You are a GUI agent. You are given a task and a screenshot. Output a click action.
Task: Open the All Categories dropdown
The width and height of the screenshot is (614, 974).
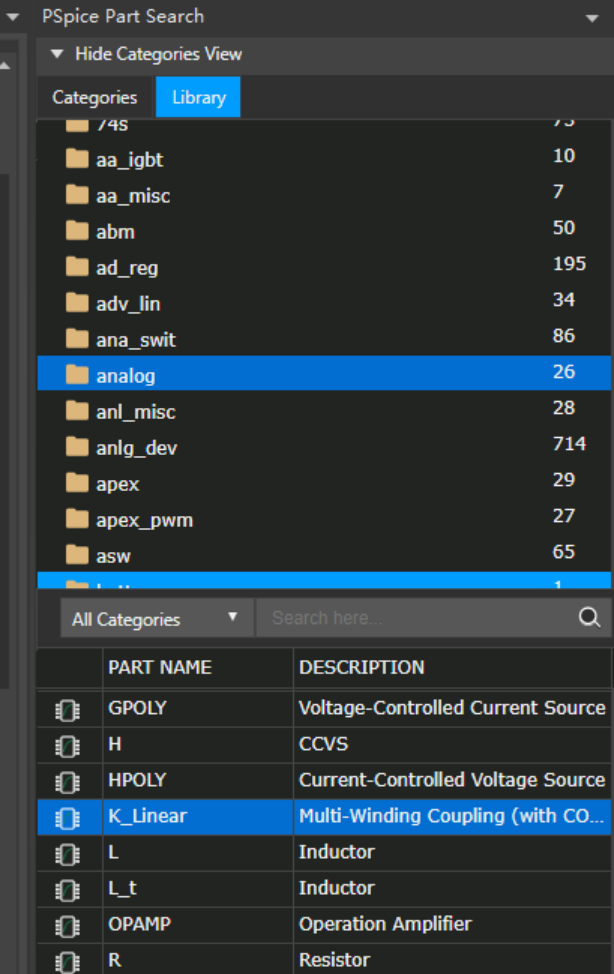(157, 618)
